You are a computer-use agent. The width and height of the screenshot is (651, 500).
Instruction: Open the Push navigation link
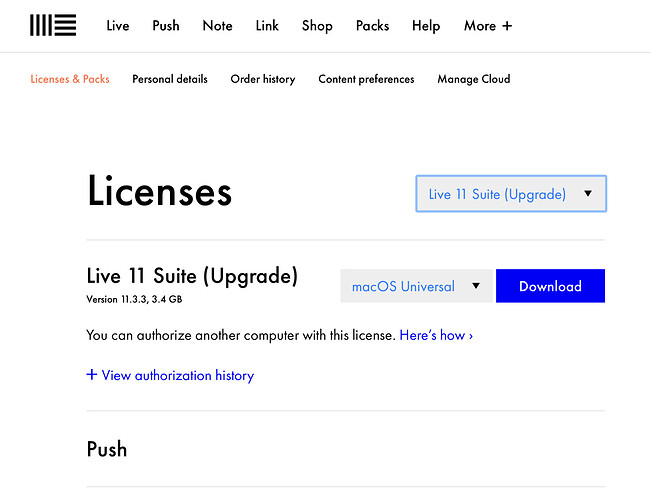pyautogui.click(x=166, y=26)
